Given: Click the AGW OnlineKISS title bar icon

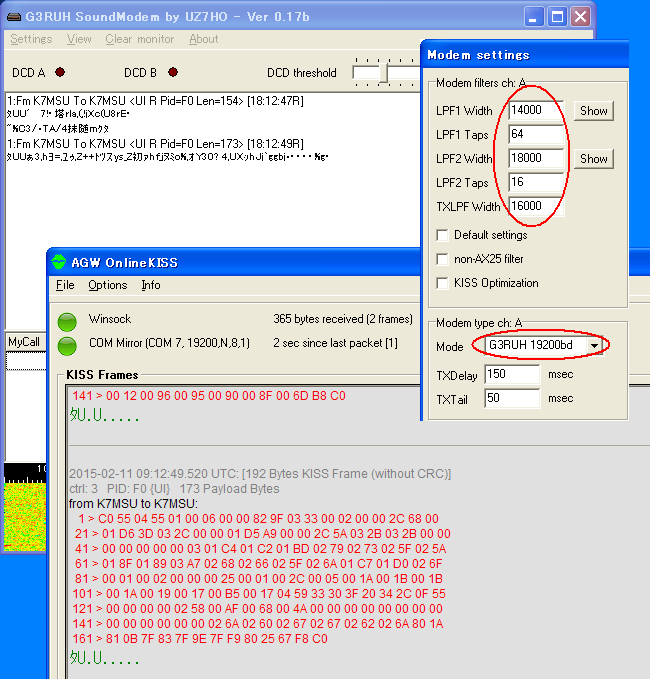Looking at the screenshot, I should pyautogui.click(x=58, y=262).
